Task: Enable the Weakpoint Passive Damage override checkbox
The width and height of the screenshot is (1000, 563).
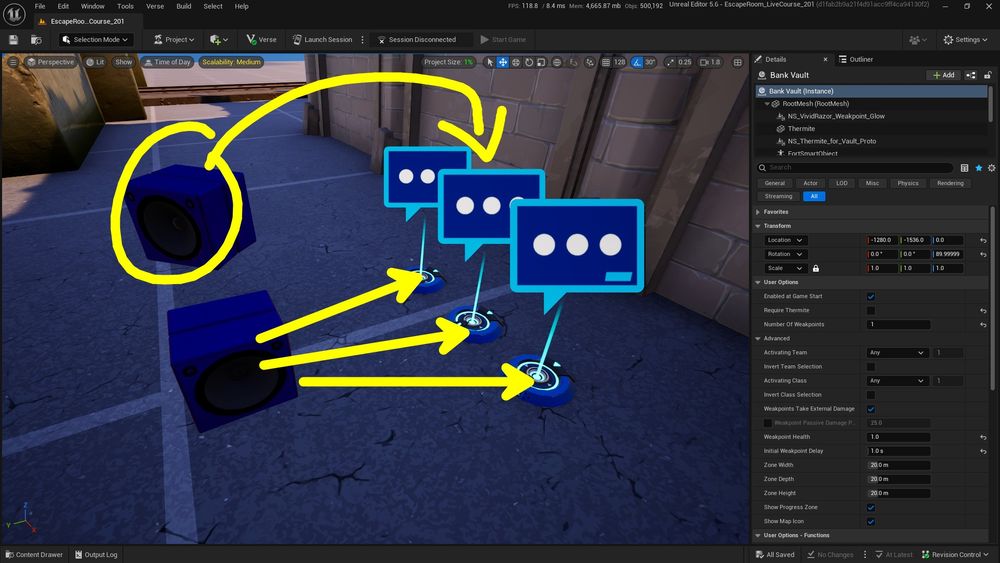Action: tap(768, 423)
